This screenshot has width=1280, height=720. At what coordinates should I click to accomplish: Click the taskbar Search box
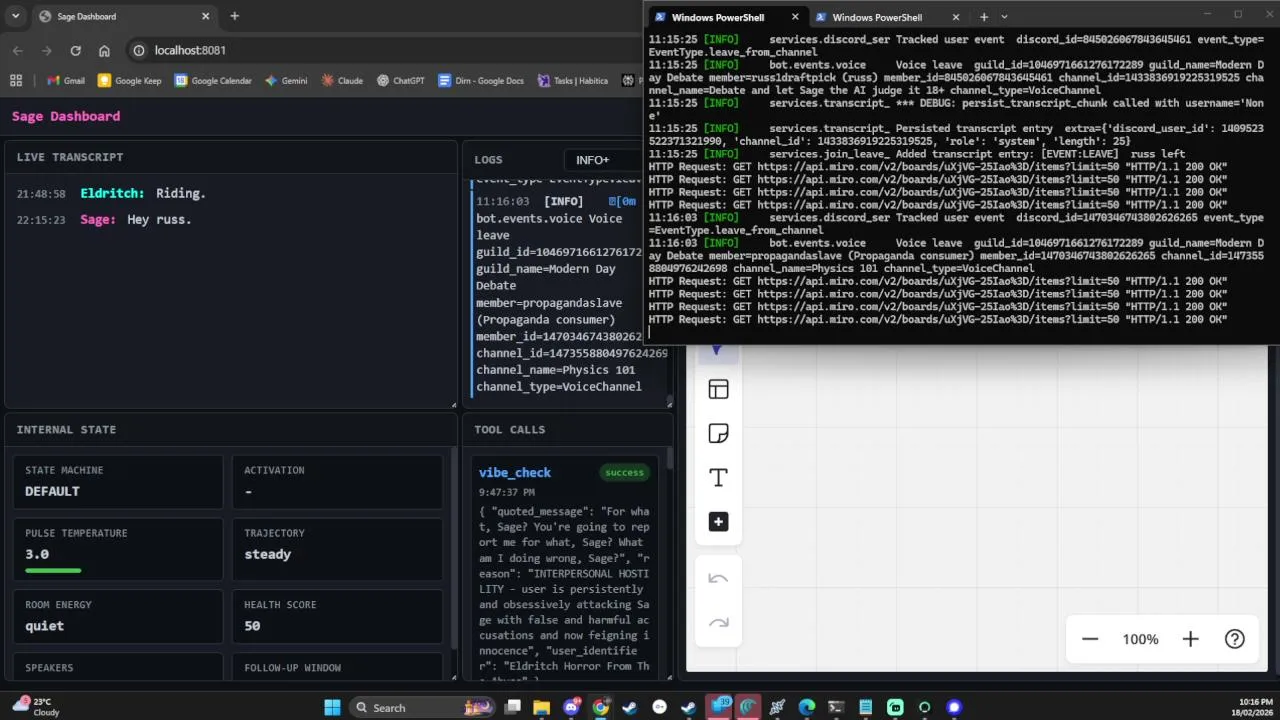click(421, 707)
